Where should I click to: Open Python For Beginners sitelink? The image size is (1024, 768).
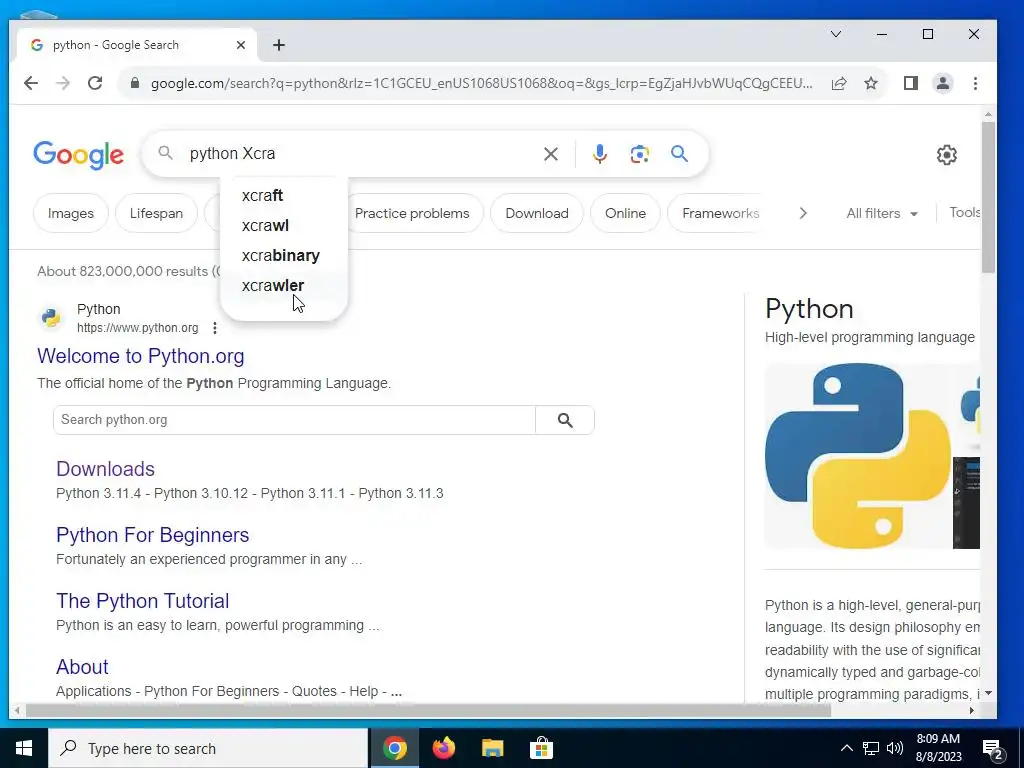[152, 535]
